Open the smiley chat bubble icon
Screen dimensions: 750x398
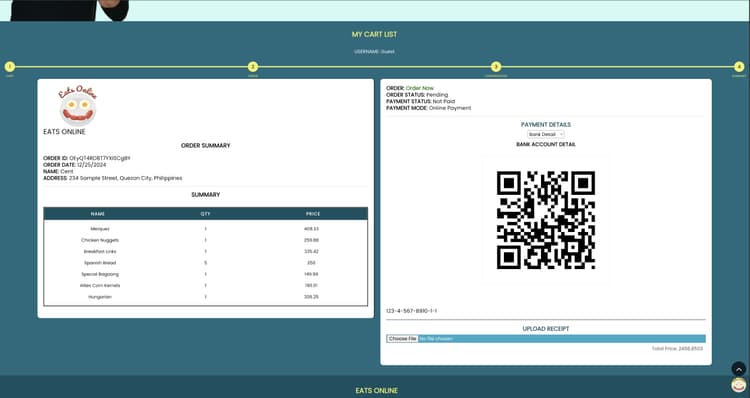[x=739, y=385]
